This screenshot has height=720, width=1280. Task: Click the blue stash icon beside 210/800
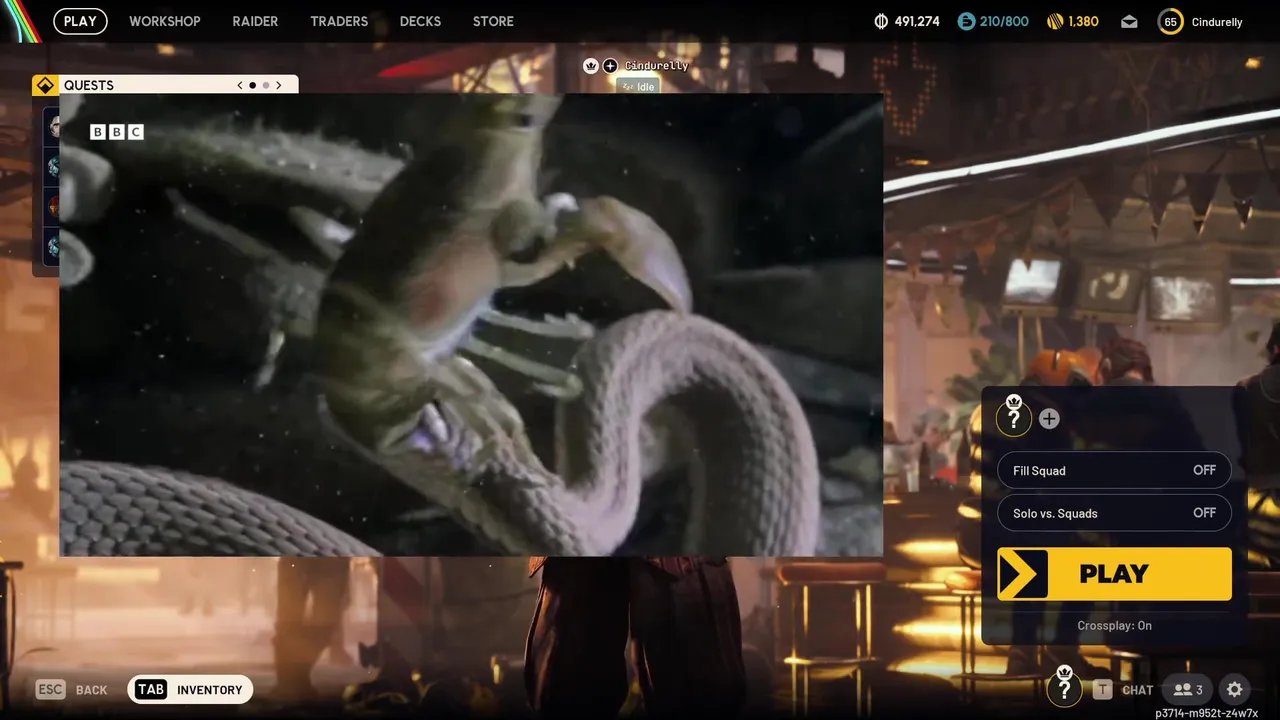(966, 21)
